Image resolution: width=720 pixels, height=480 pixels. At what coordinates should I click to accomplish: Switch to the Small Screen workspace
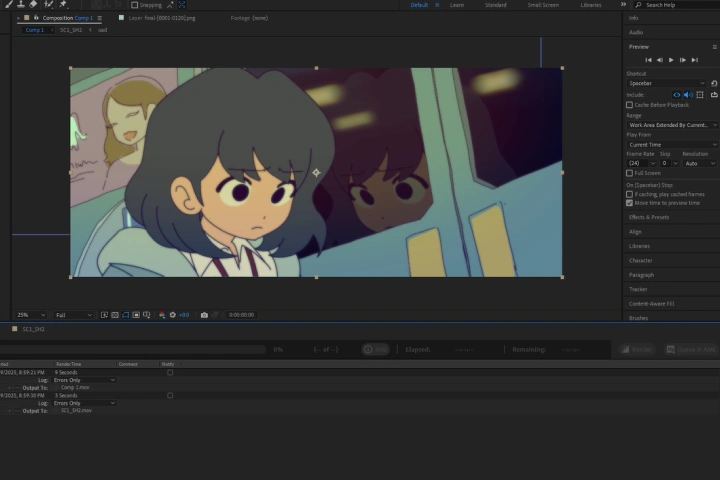(x=543, y=5)
